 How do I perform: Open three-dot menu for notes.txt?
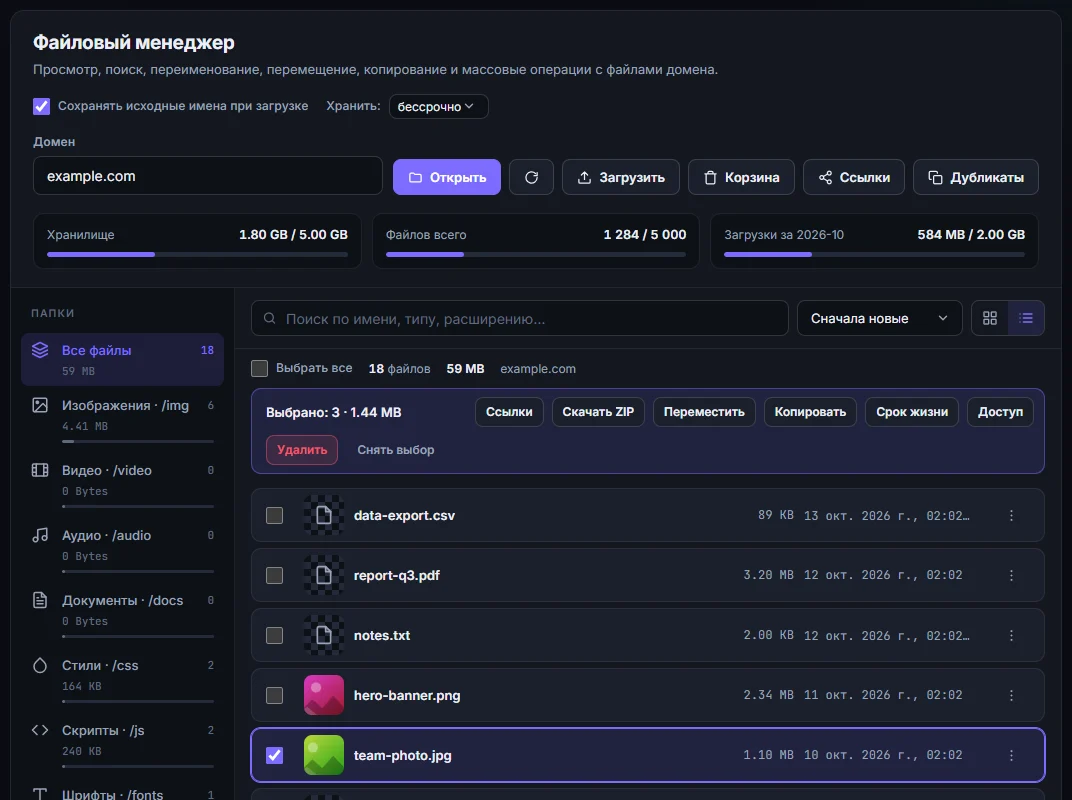click(1011, 635)
